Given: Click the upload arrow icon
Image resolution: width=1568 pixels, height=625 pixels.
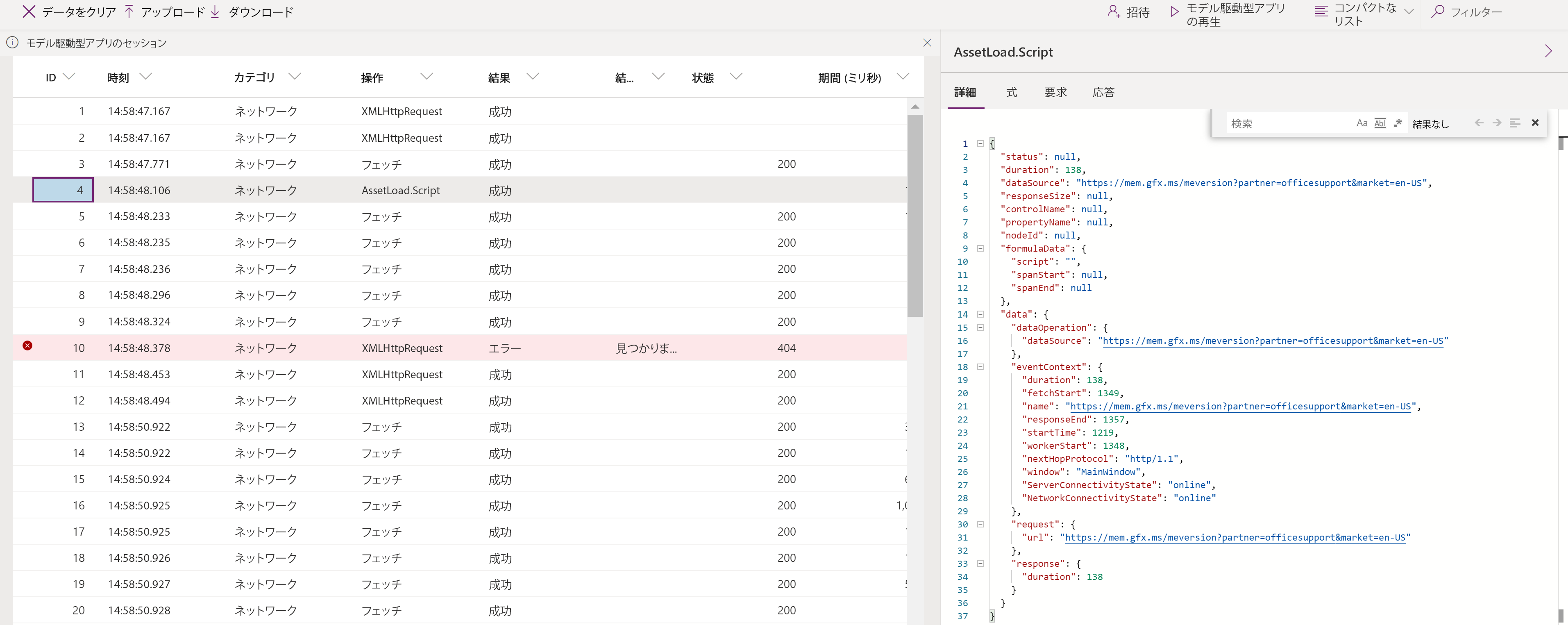Looking at the screenshot, I should pos(129,11).
